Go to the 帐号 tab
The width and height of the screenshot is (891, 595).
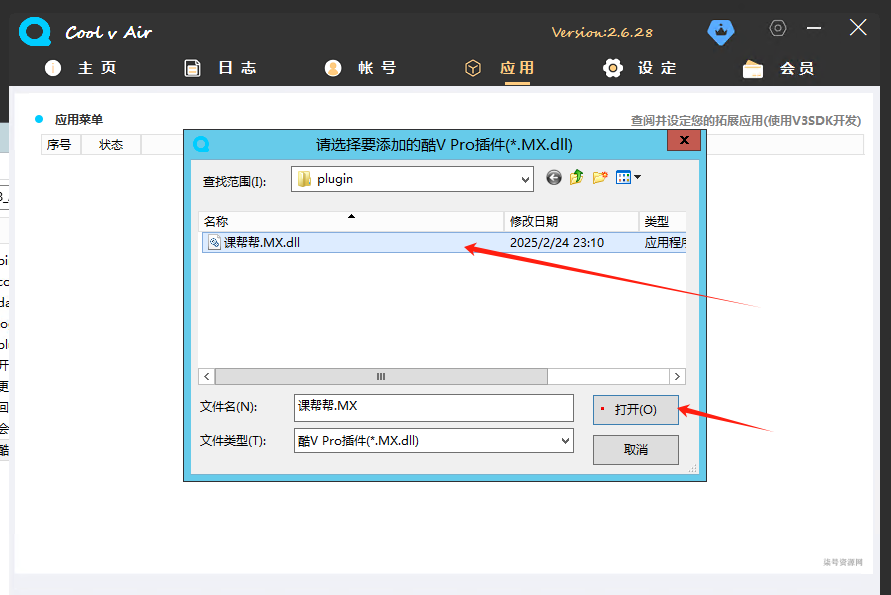pyautogui.click(x=361, y=68)
